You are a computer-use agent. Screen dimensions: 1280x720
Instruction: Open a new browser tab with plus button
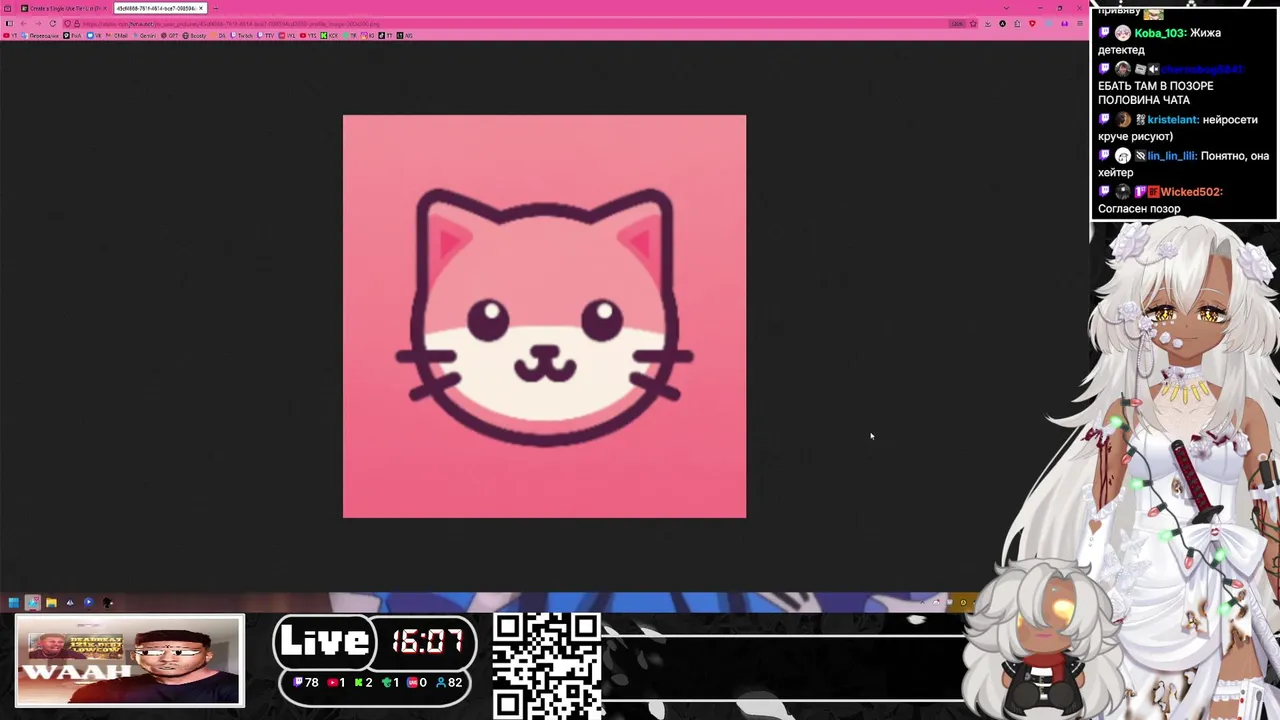216,8
